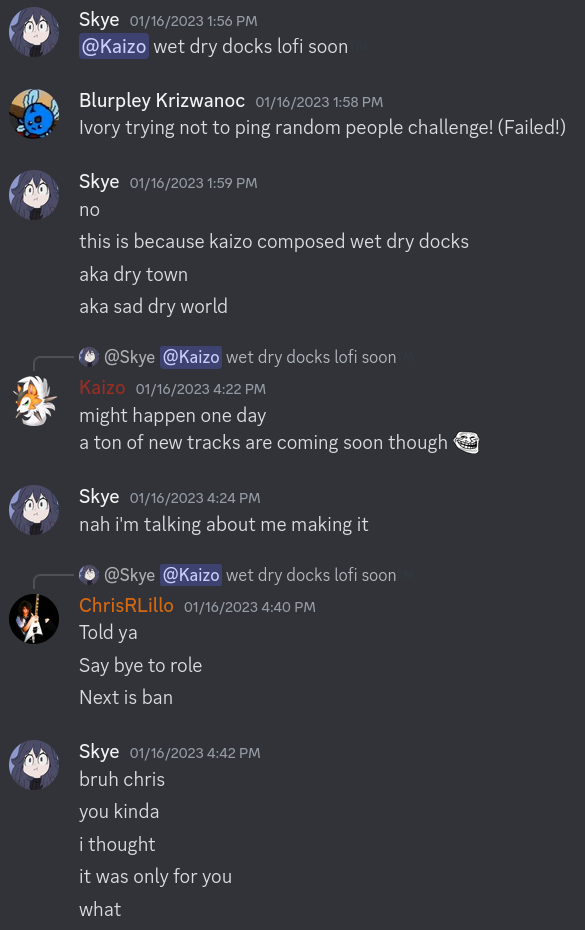The width and height of the screenshot is (585, 930).
Task: Click Skye's username at 4:24 PM
Action: pyautogui.click(x=99, y=496)
